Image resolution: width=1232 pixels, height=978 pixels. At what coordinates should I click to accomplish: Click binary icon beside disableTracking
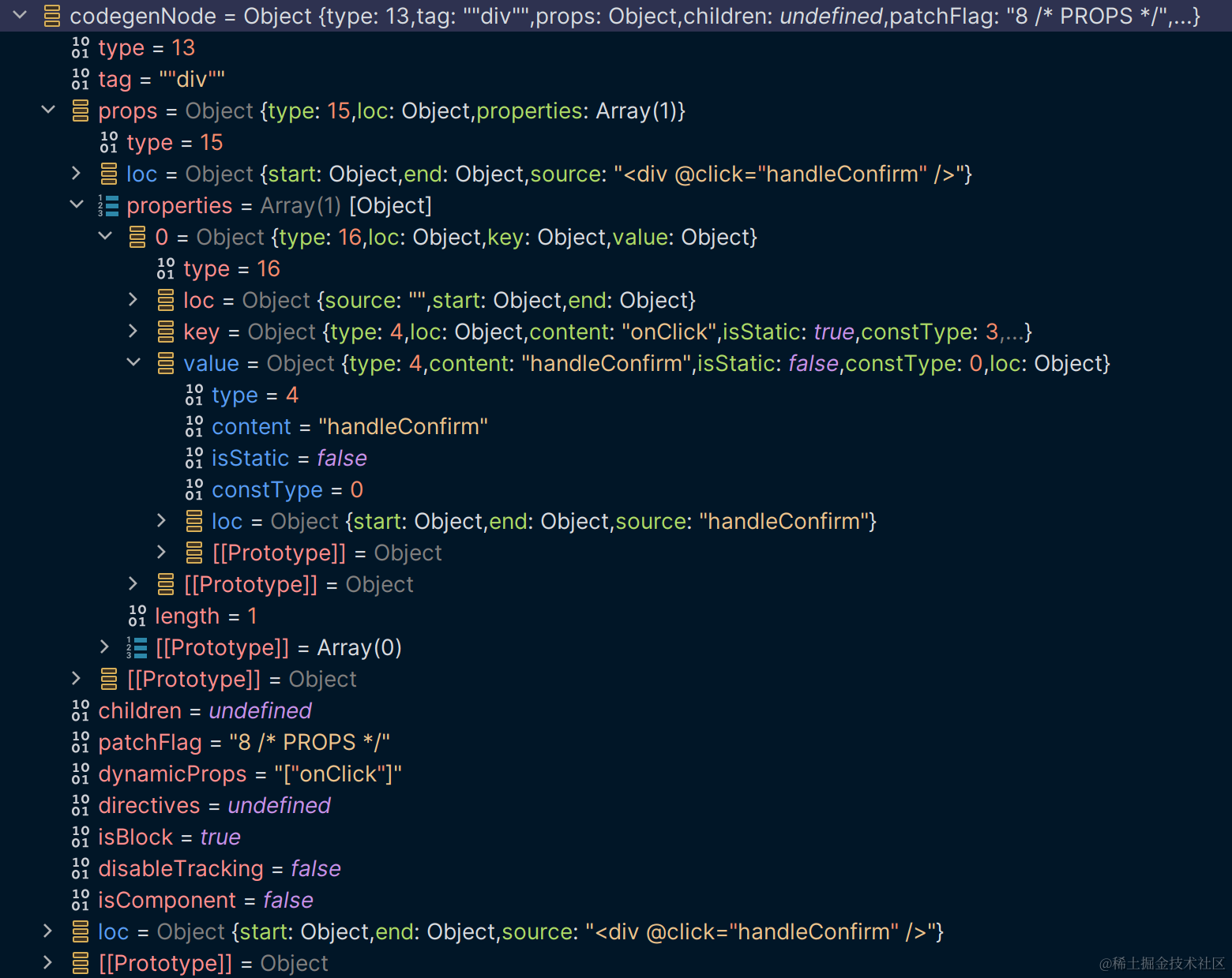tap(81, 868)
